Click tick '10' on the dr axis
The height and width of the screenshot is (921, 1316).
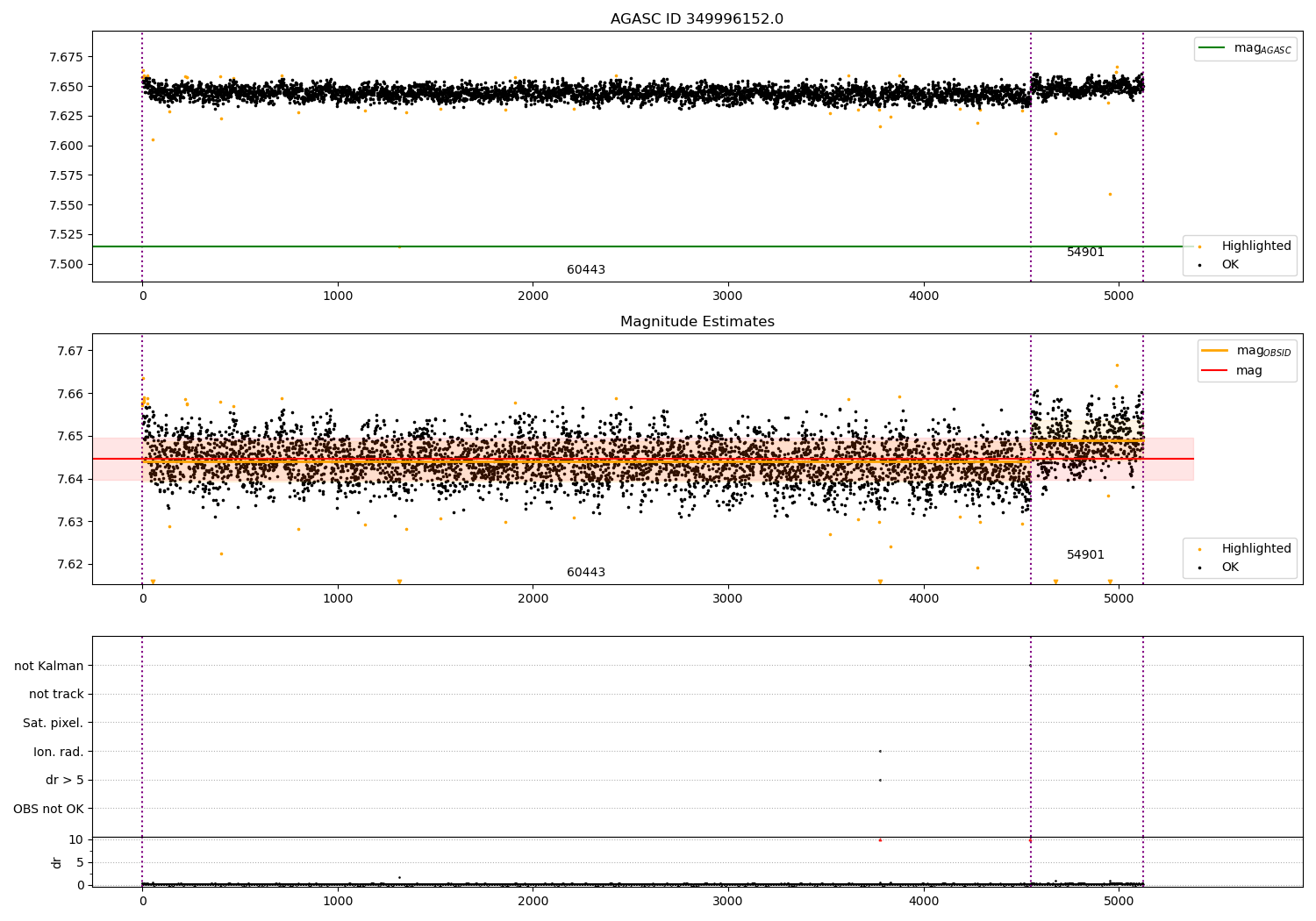[x=76, y=839]
